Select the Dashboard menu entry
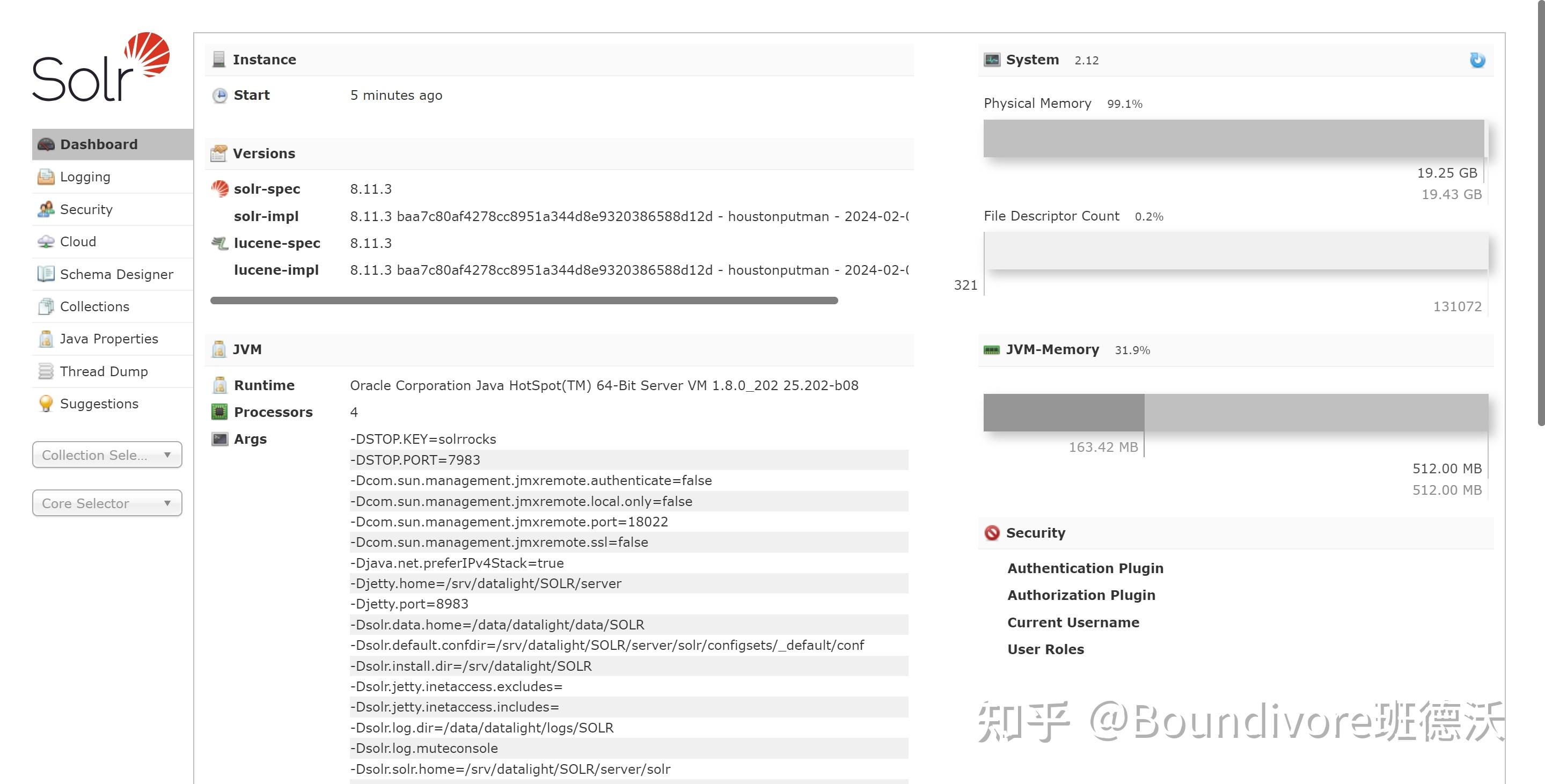This screenshot has width=1545, height=784. [98, 143]
